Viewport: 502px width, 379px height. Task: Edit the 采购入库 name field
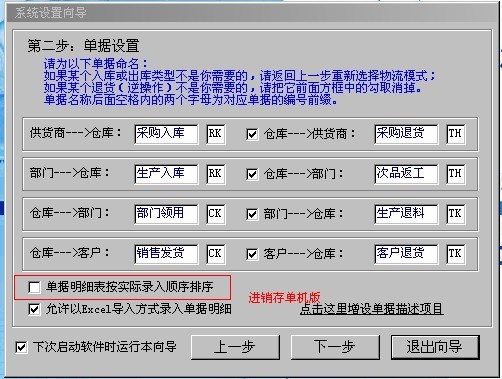166,134
